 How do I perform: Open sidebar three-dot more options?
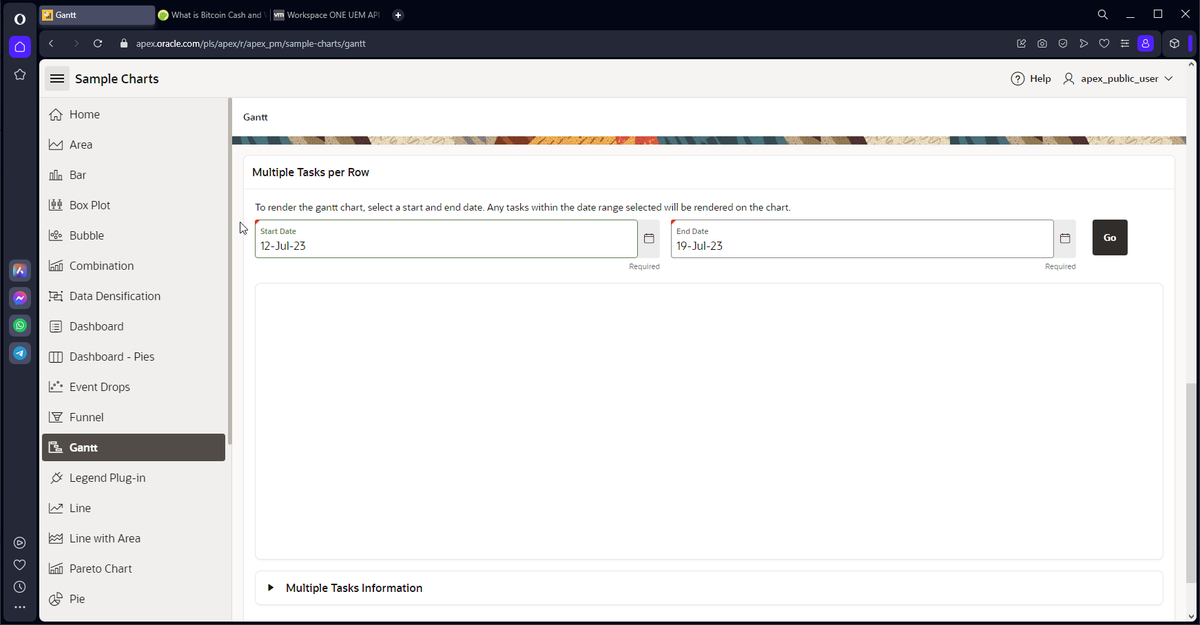pyautogui.click(x=19, y=607)
